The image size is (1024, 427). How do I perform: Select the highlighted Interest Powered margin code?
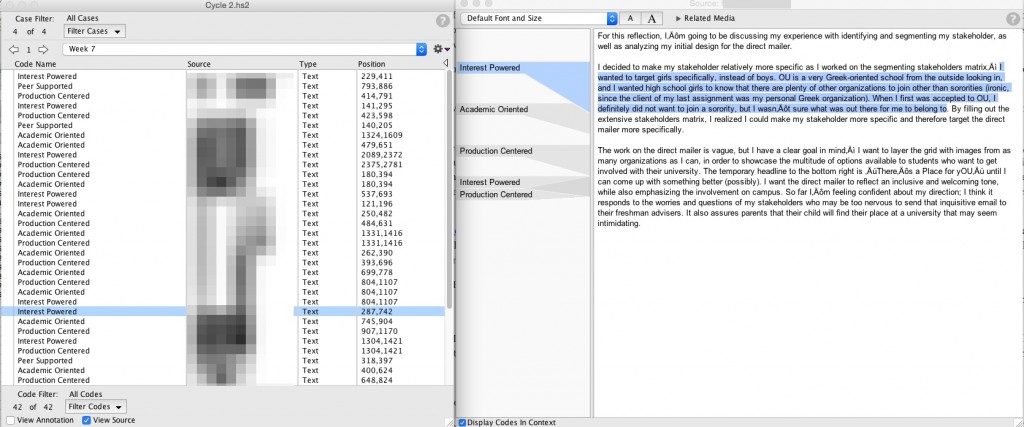tap(490, 67)
